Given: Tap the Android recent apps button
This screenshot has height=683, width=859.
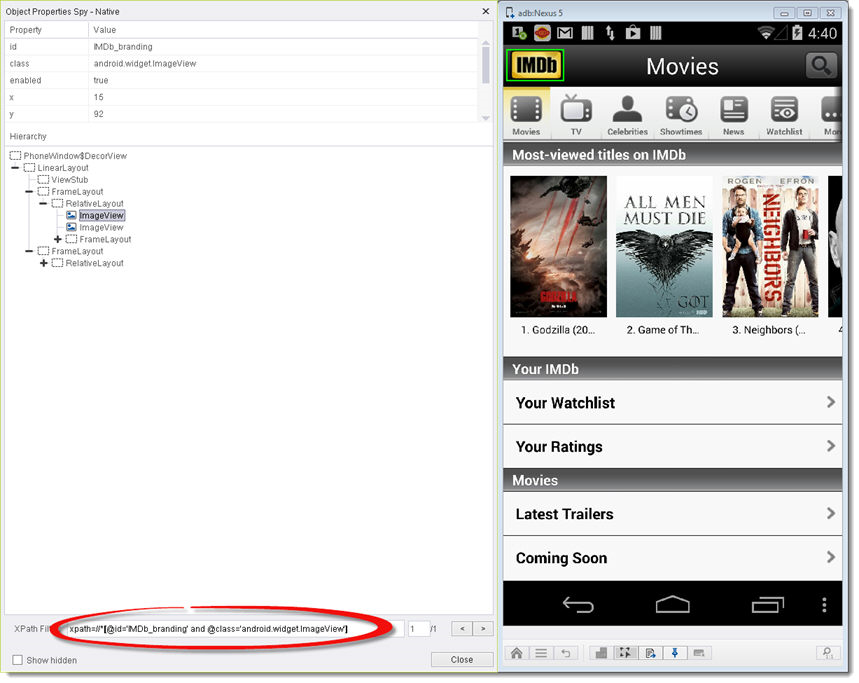Looking at the screenshot, I should point(767,605).
